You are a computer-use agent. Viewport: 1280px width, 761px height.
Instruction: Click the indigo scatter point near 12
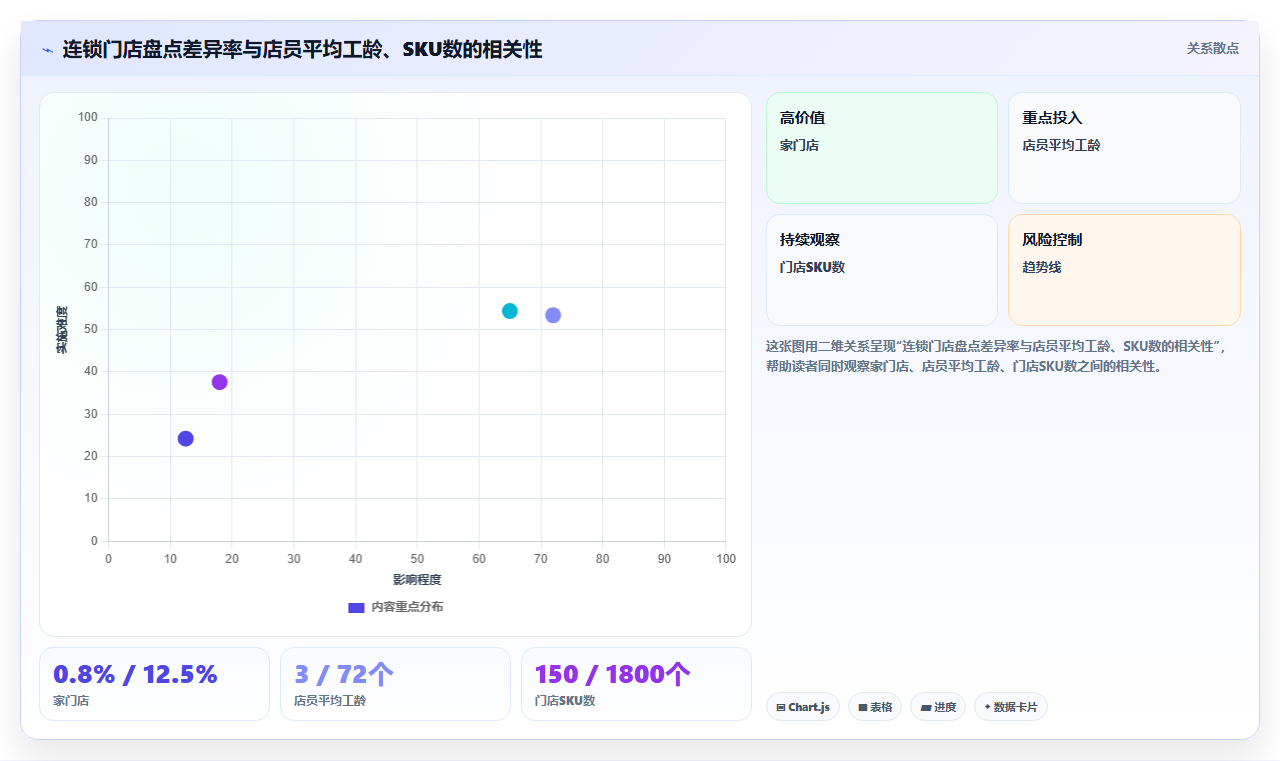185,439
